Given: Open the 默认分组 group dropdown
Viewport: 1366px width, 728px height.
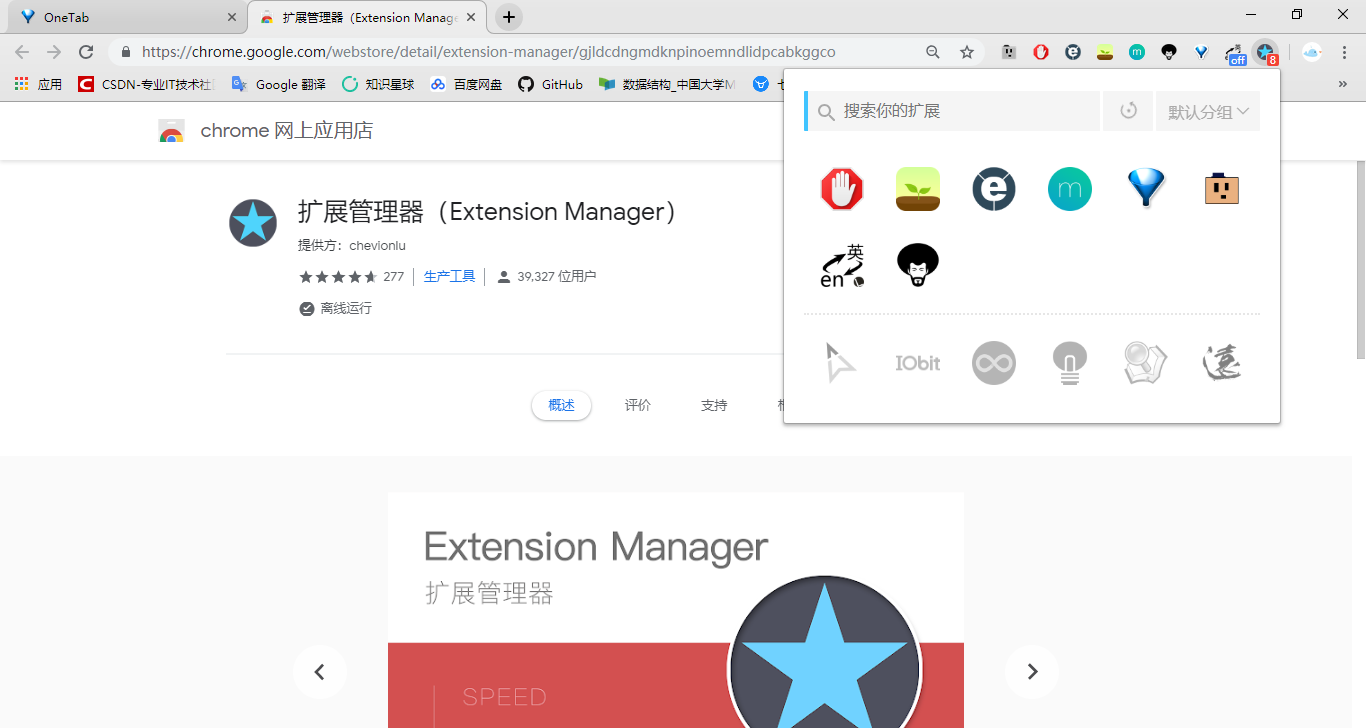Looking at the screenshot, I should [1208, 111].
